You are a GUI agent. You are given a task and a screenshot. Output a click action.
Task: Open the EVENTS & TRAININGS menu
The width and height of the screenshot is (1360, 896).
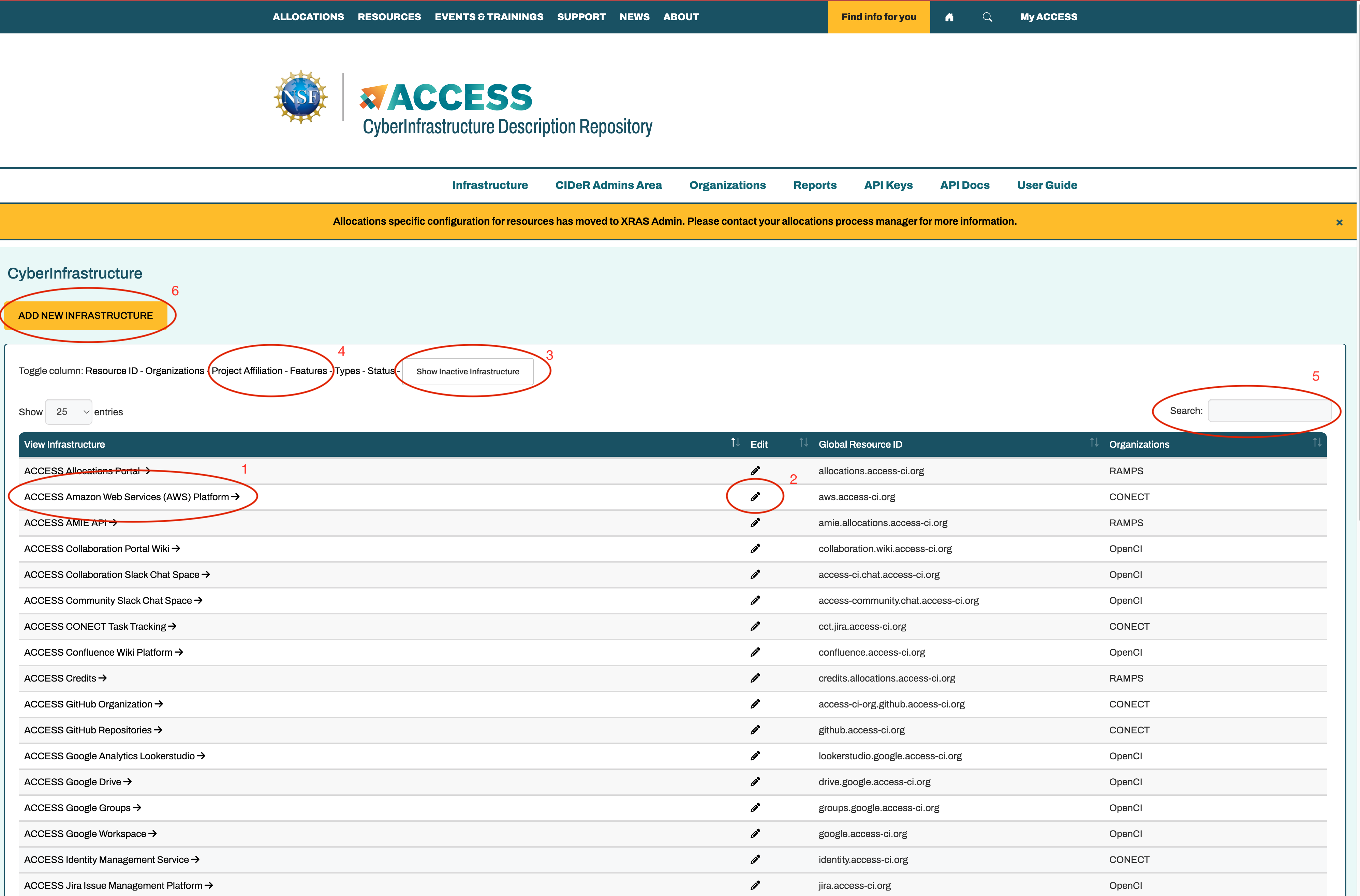click(x=489, y=17)
